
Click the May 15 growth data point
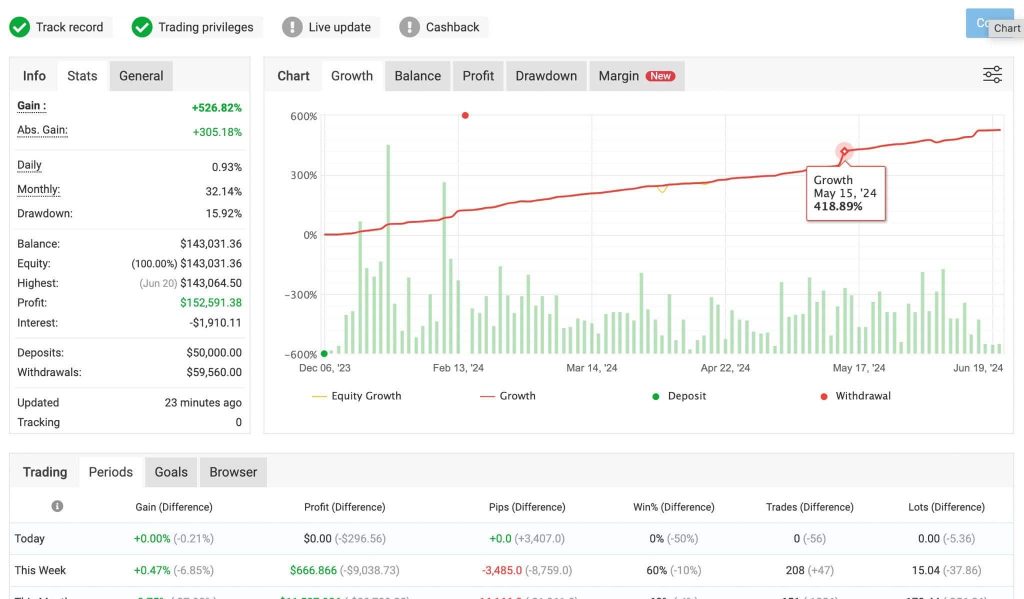[844, 152]
